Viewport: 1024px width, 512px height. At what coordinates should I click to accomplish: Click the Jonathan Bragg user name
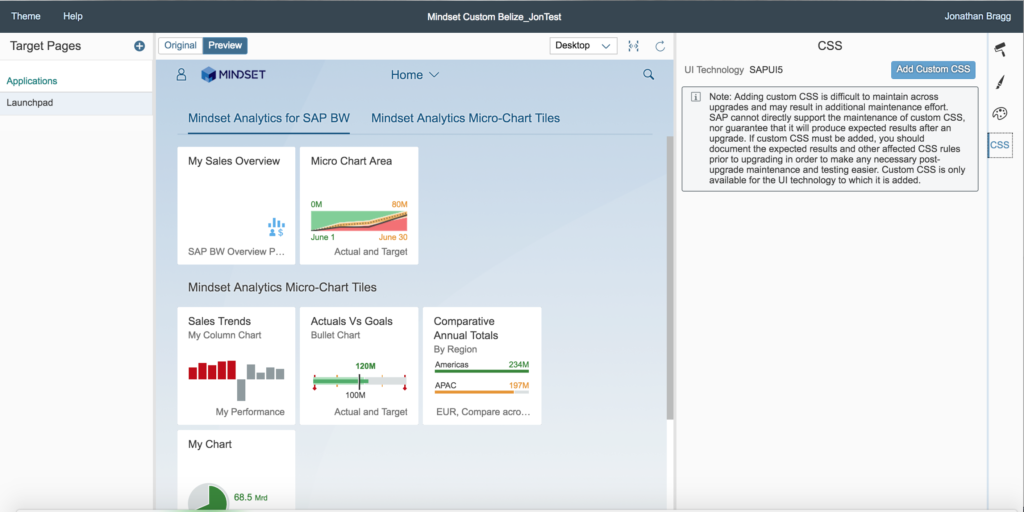[x=978, y=16]
